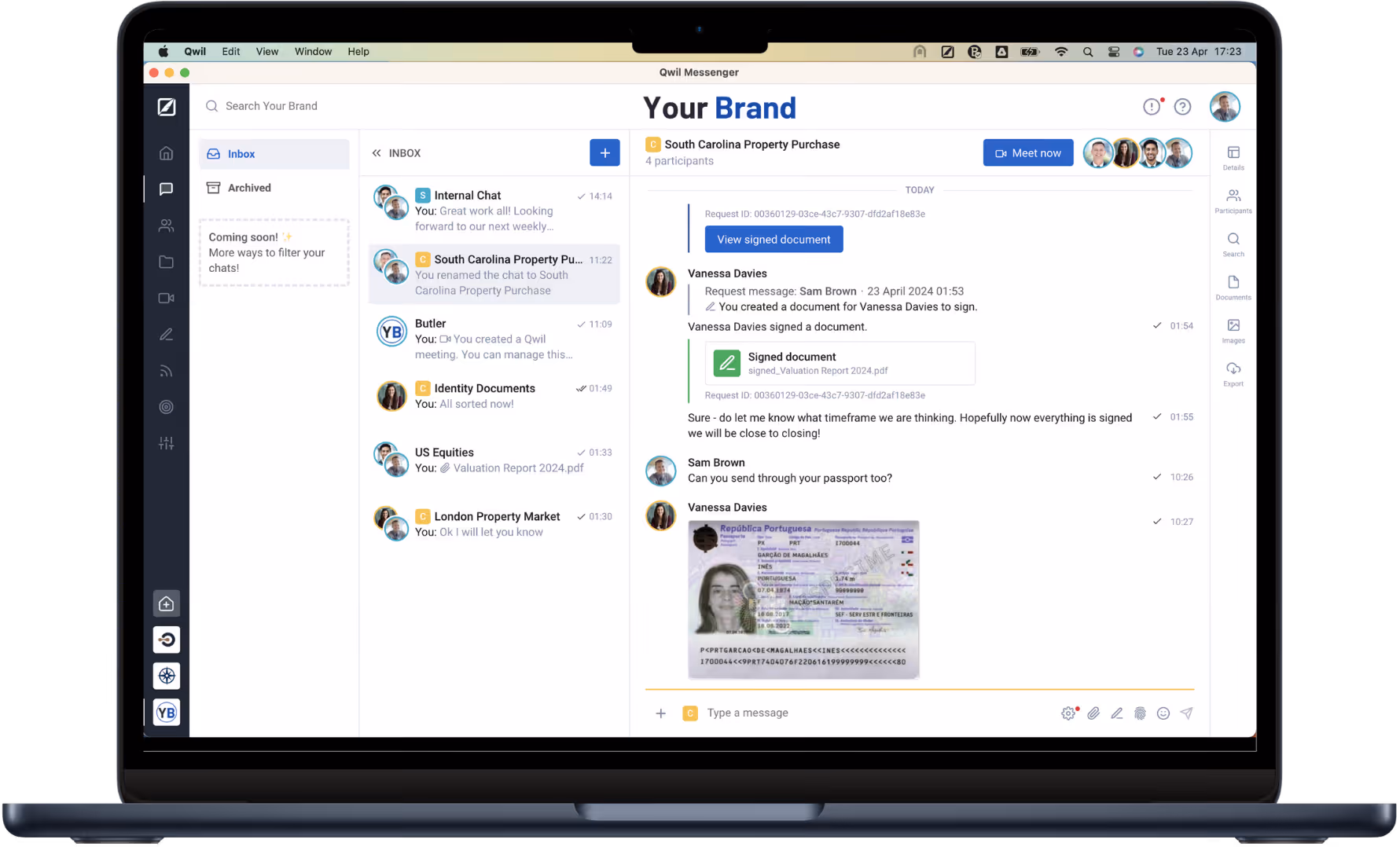This screenshot has width=1400, height=847.
Task: Open the macOS Control Center icon
Action: click(1114, 52)
